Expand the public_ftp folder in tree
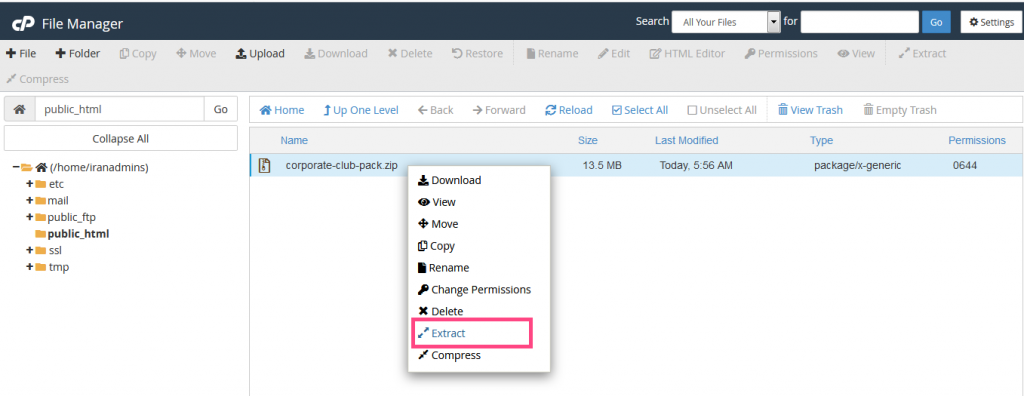Viewport: 1024px width, 396px height. click(29, 217)
